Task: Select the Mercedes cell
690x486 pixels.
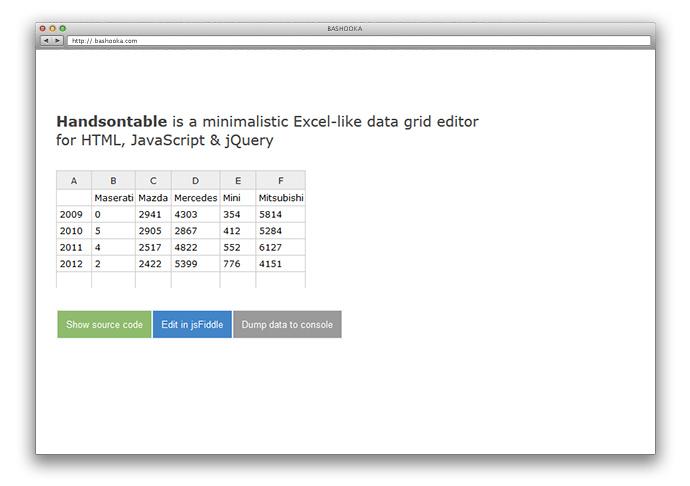Action: [195, 198]
